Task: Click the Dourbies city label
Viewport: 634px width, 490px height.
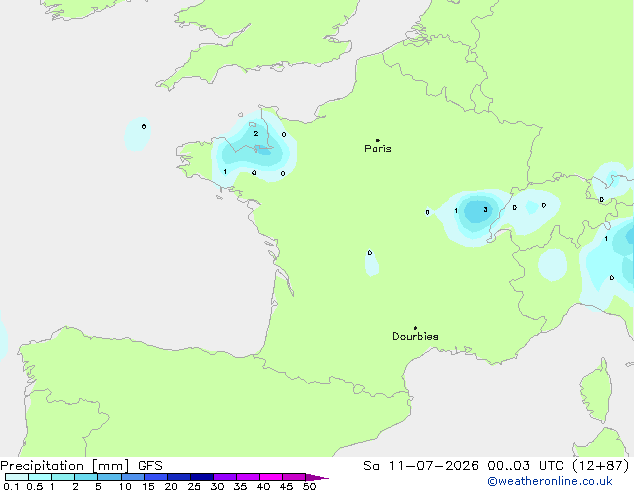Action: (415, 336)
